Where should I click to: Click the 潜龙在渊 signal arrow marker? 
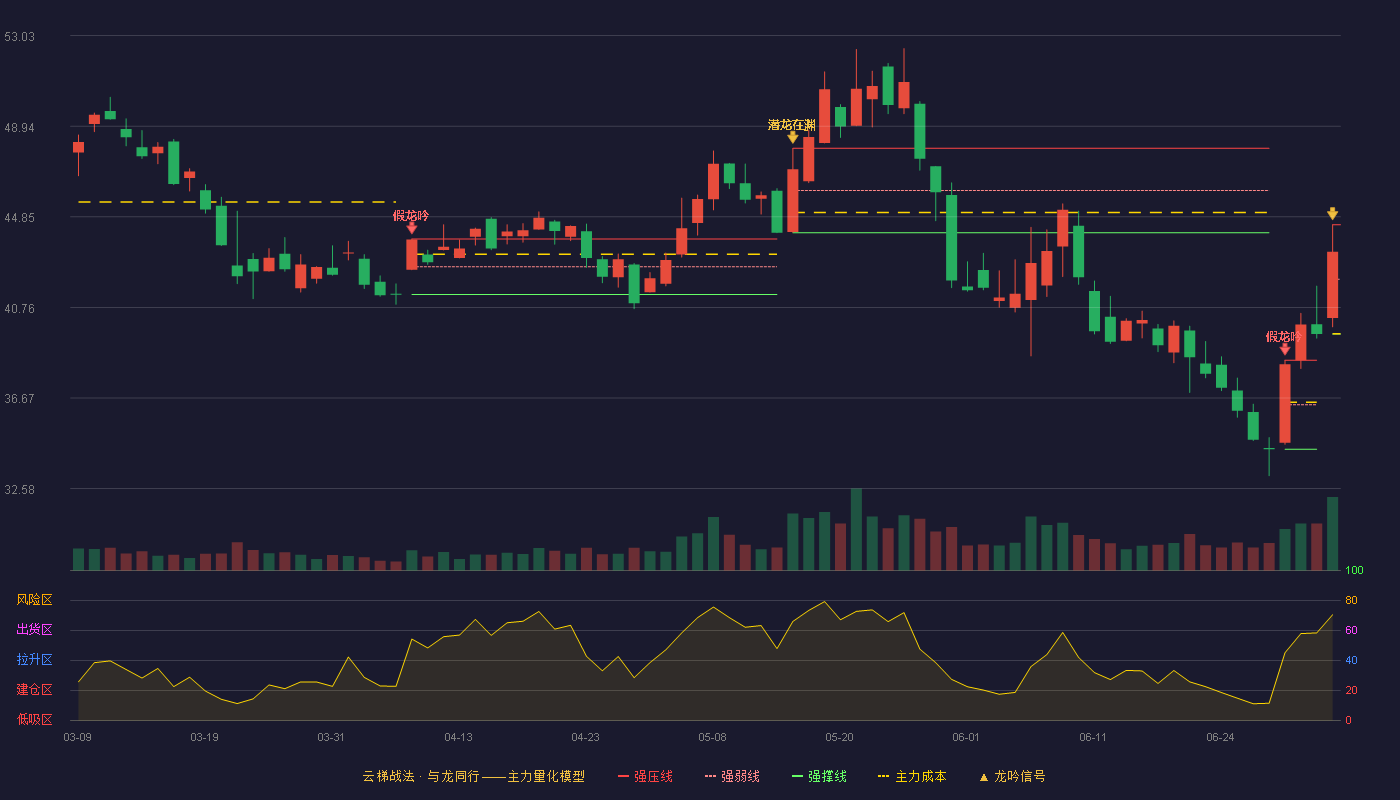tap(792, 137)
